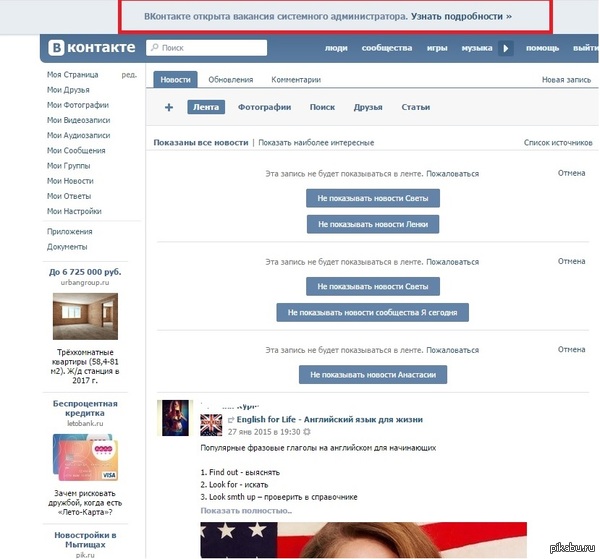Open Список источников link
The width and height of the screenshot is (600, 559).
tap(557, 143)
